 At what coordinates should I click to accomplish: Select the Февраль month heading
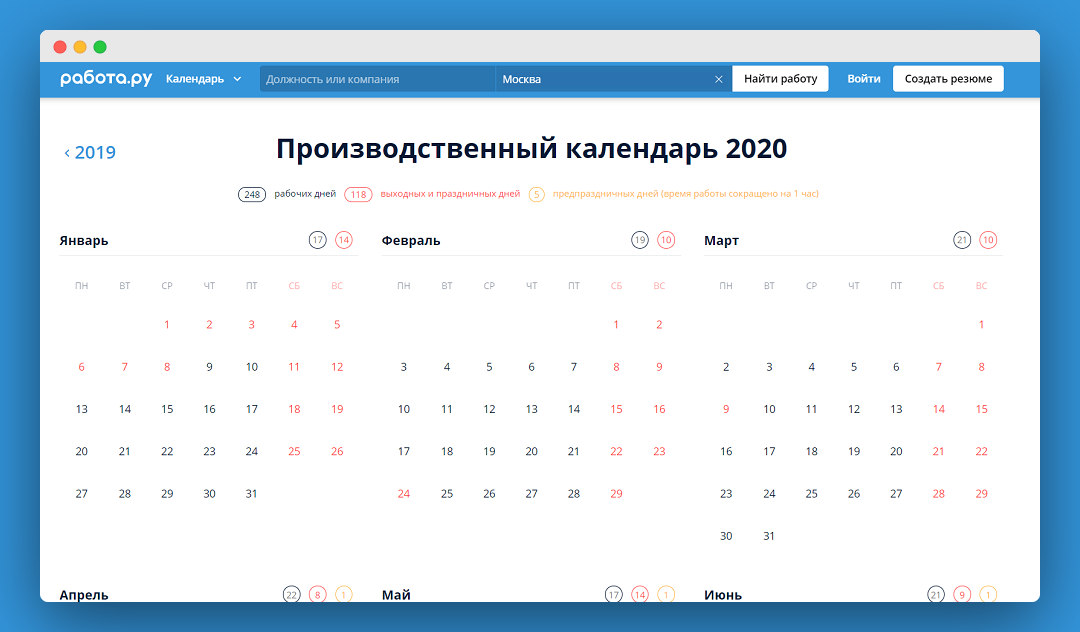click(411, 241)
